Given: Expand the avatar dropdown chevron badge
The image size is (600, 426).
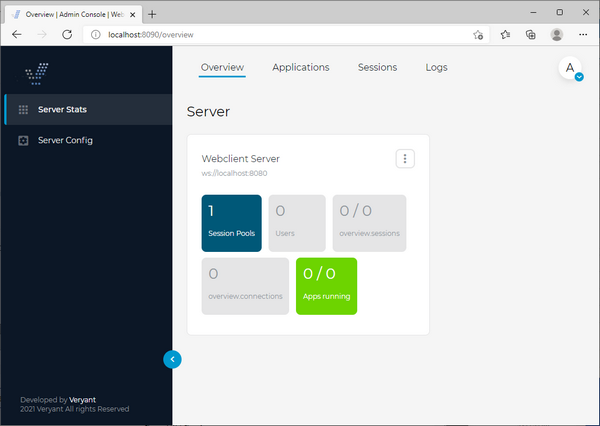Looking at the screenshot, I should point(579,77).
